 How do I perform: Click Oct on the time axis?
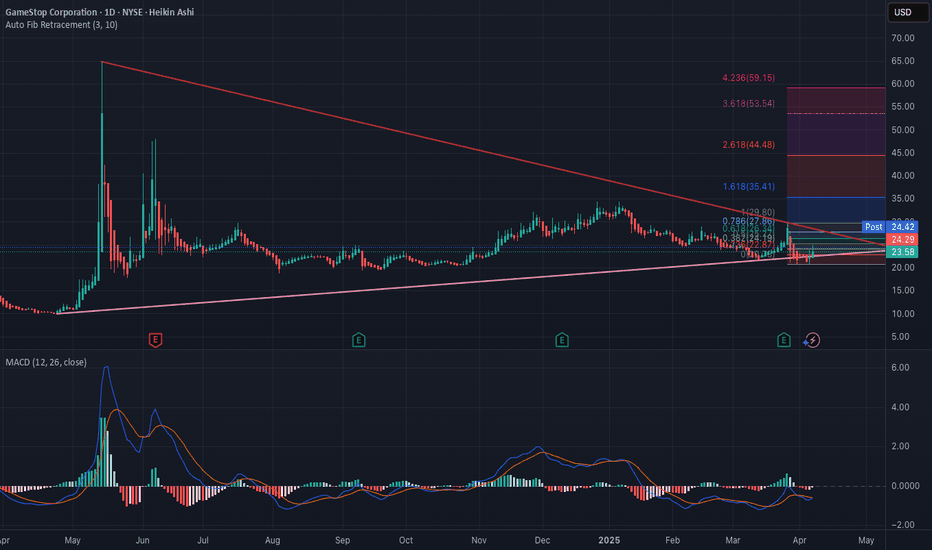coord(406,540)
